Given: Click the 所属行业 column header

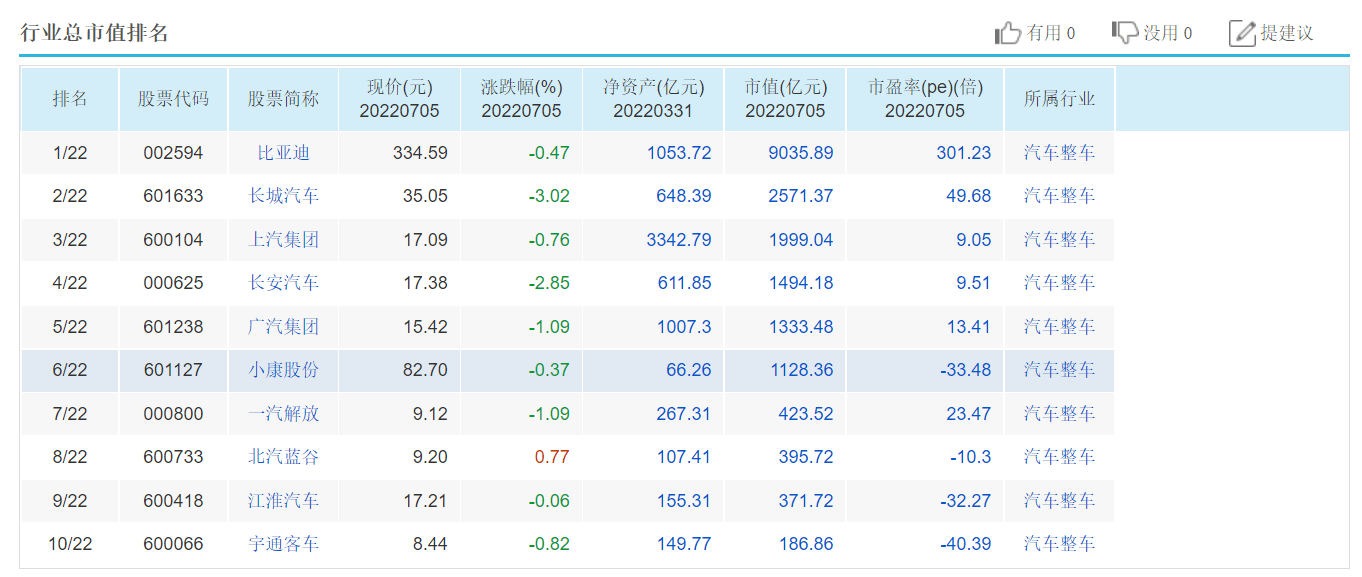Looking at the screenshot, I should tap(1060, 99).
